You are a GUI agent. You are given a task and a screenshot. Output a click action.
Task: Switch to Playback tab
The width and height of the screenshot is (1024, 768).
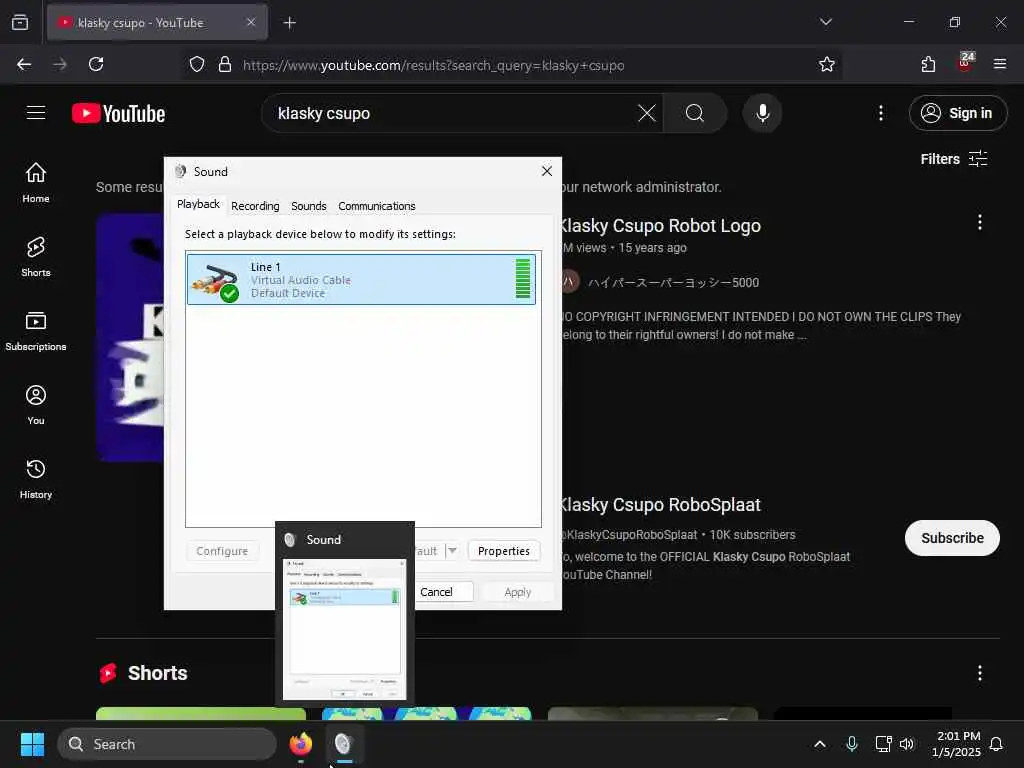(198, 204)
